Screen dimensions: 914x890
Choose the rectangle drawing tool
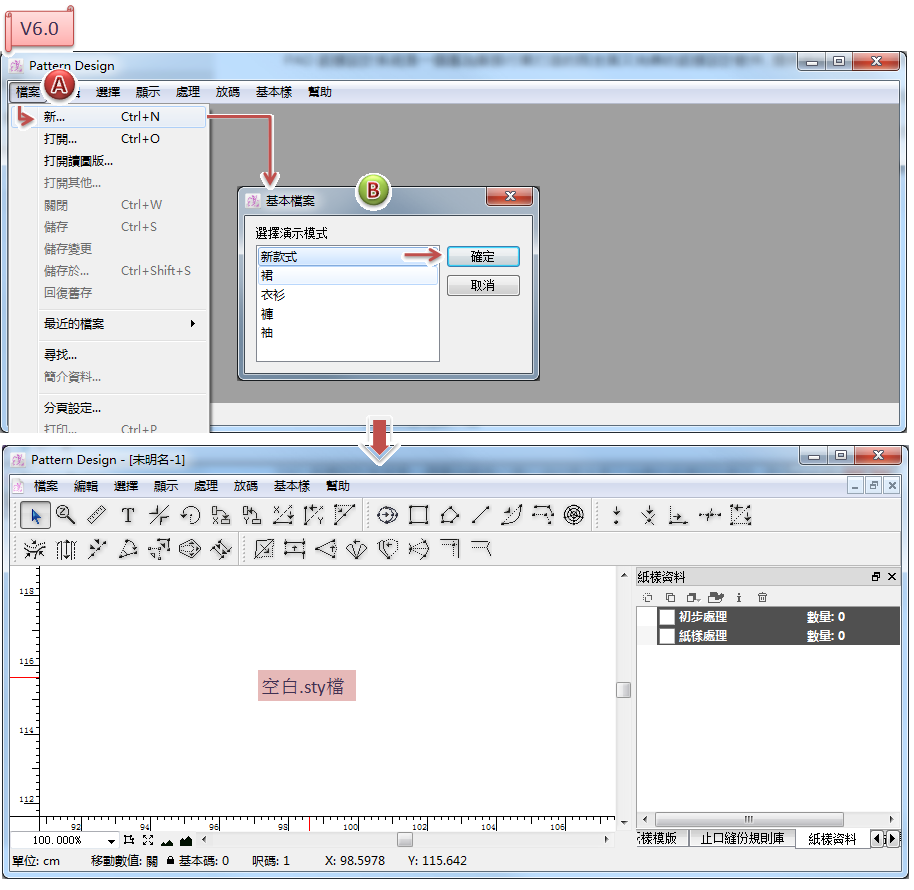tap(419, 516)
